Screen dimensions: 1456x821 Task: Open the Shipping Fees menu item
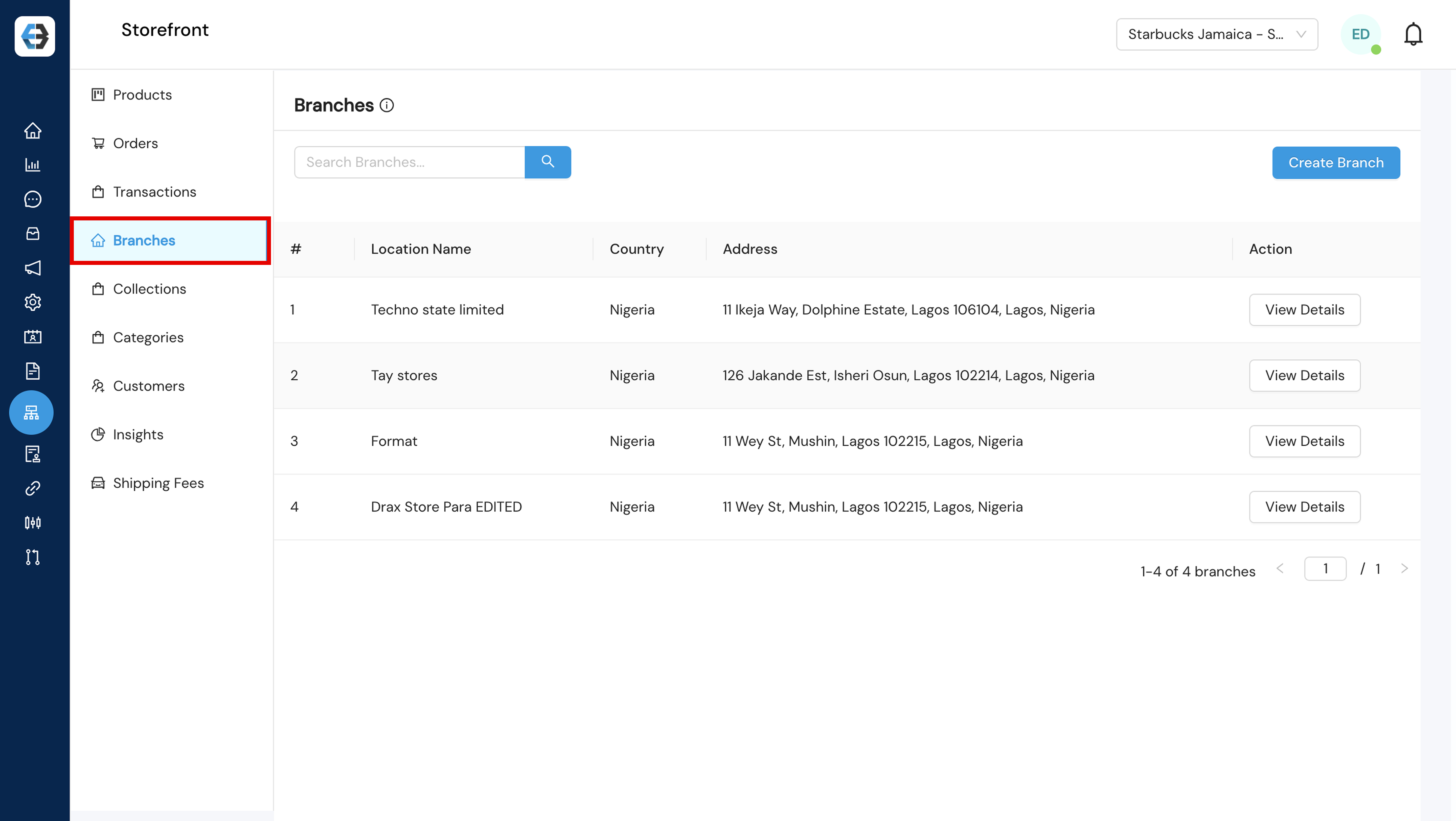click(158, 483)
